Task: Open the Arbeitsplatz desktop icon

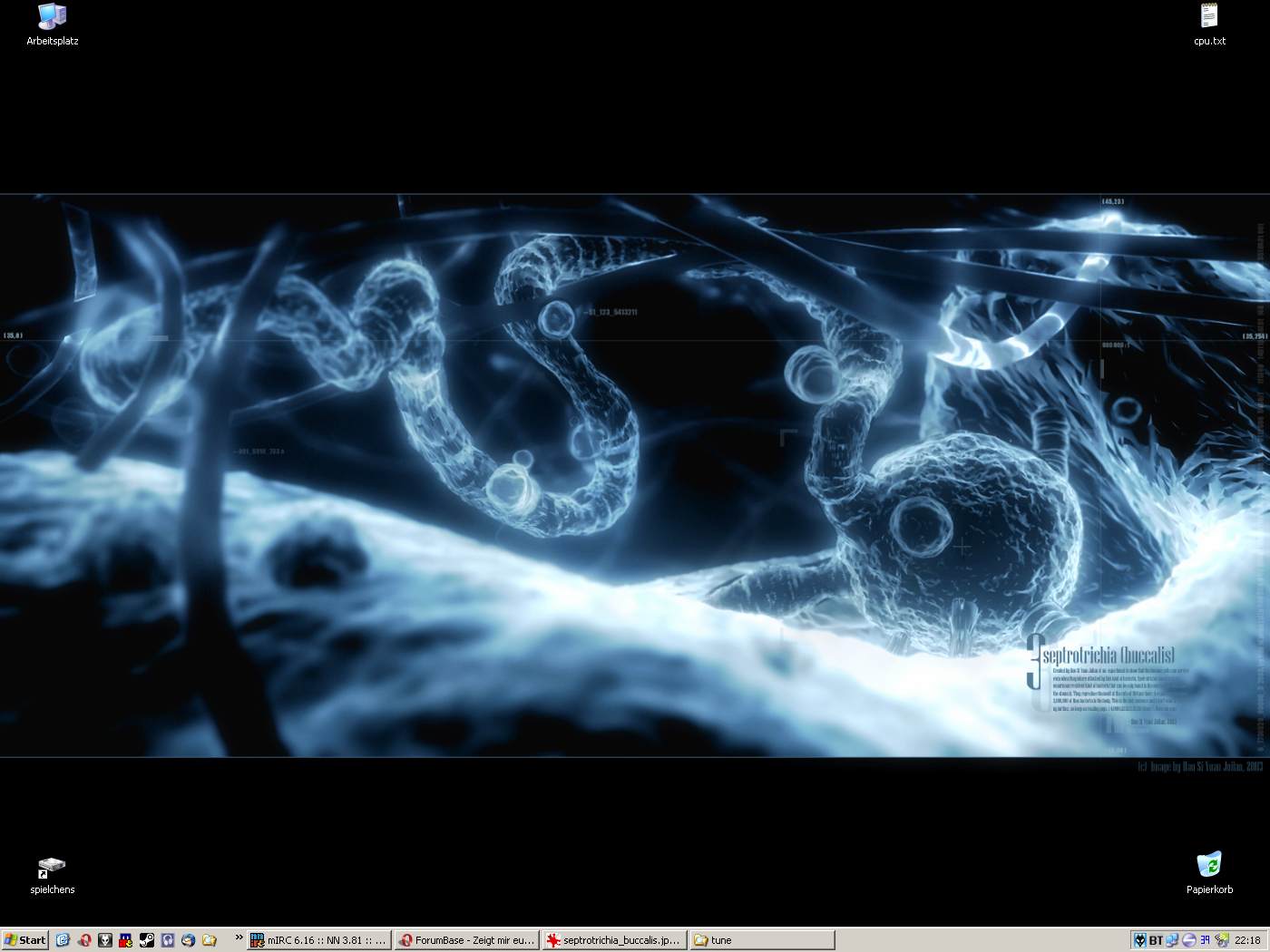Action: pos(52,24)
